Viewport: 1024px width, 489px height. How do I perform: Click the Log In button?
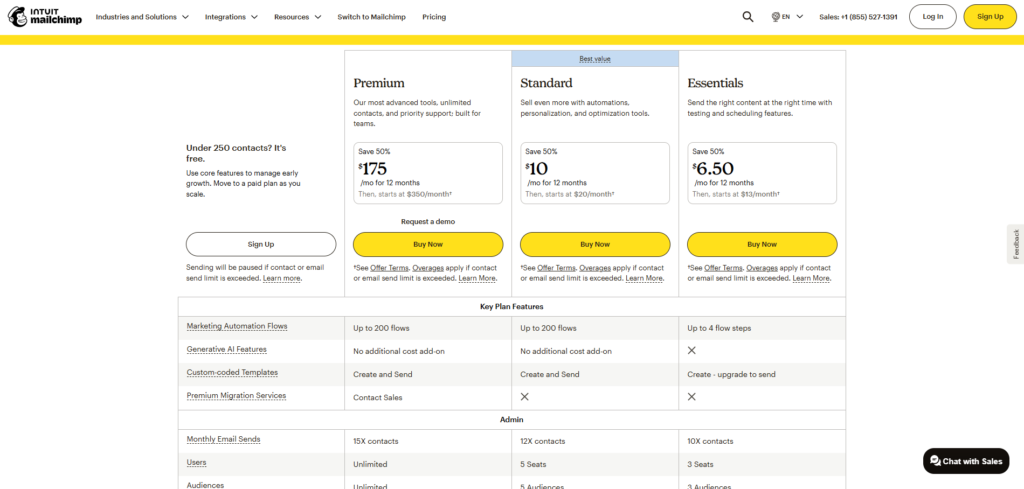(932, 17)
